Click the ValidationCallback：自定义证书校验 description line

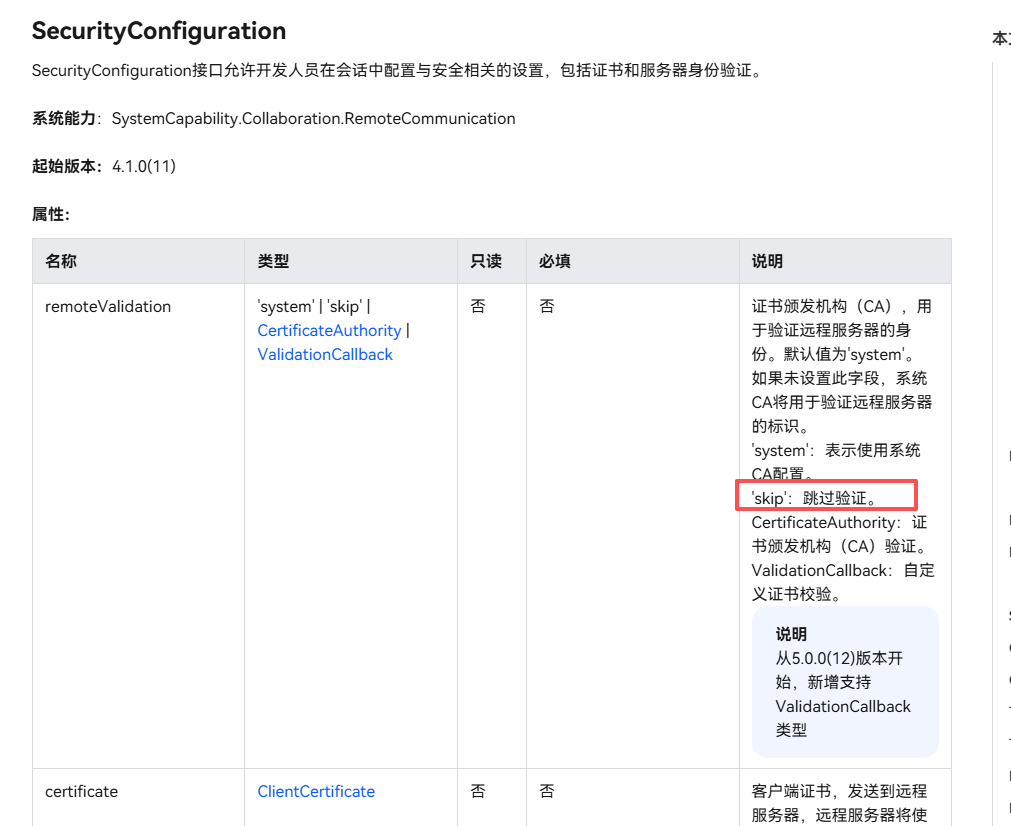[843, 582]
